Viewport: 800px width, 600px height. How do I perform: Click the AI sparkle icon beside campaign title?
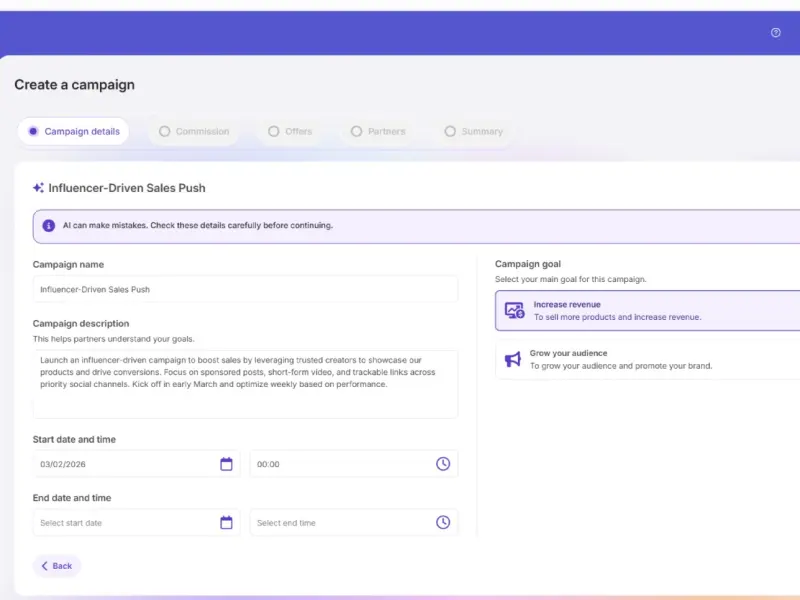tap(38, 188)
